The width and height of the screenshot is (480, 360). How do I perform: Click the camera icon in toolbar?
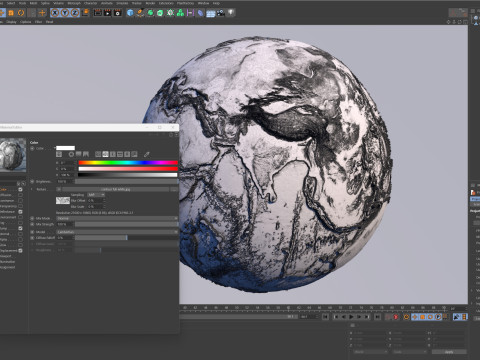(x=221, y=13)
